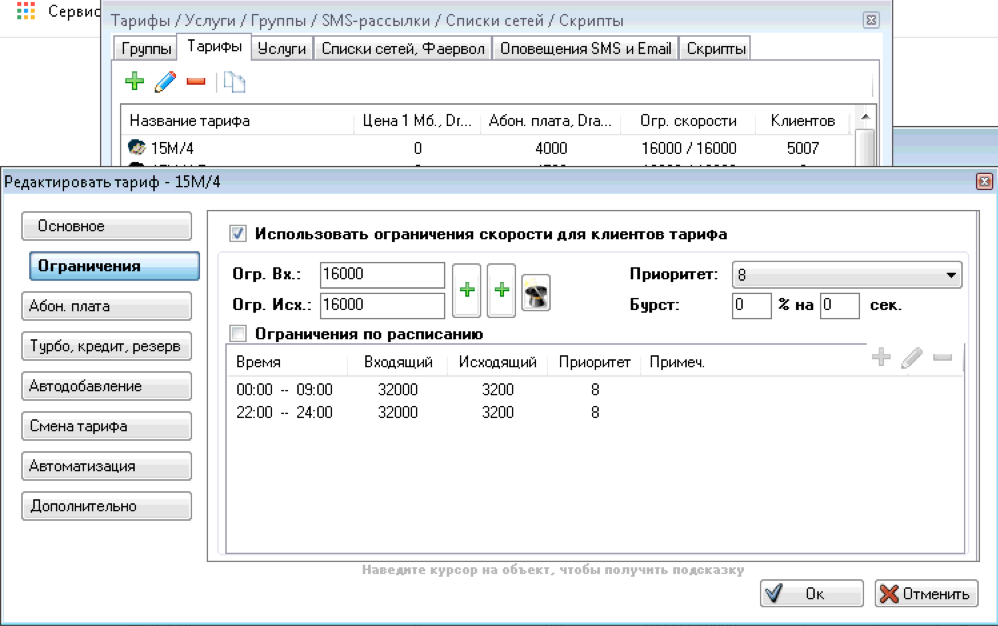Image resolution: width=998 pixels, height=626 pixels.
Task: Click the Примеч. column header
Action: 677,362
